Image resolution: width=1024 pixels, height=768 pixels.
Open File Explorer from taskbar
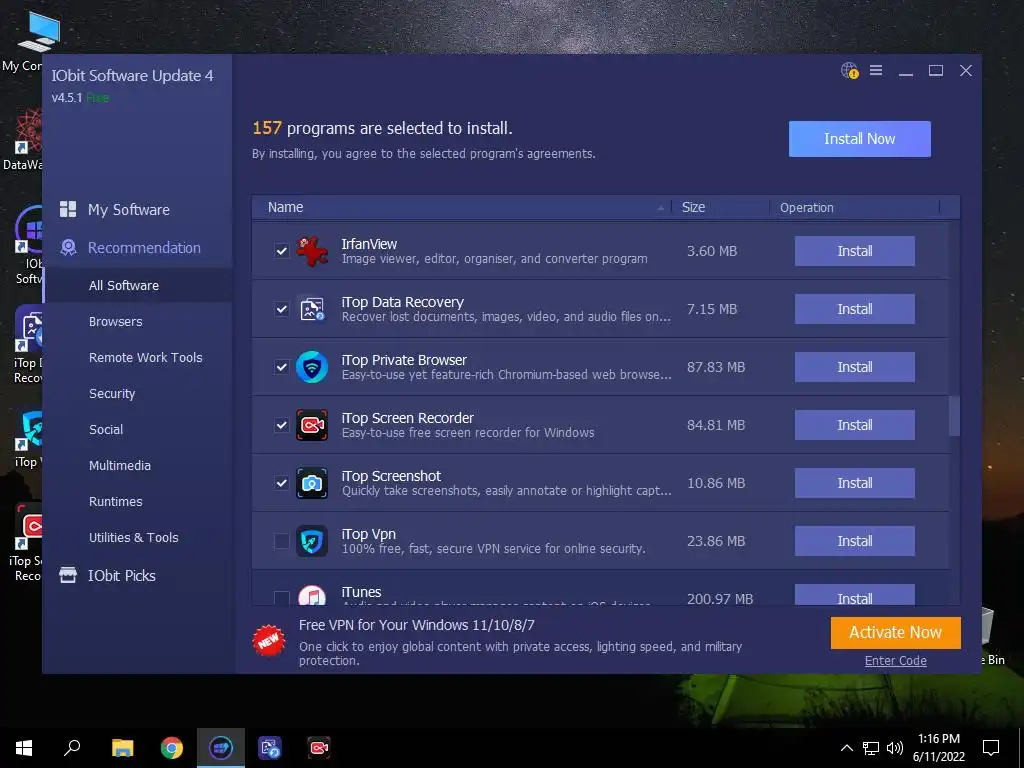122,748
